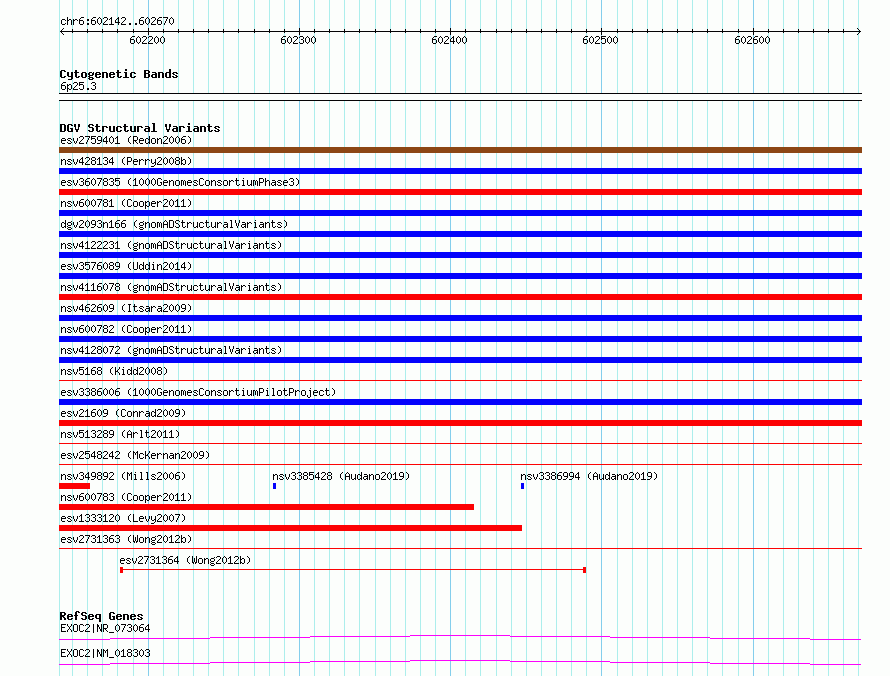The image size is (890, 676).
Task: Click esv2548242 (McKernan2009) label
Action: [135, 455]
